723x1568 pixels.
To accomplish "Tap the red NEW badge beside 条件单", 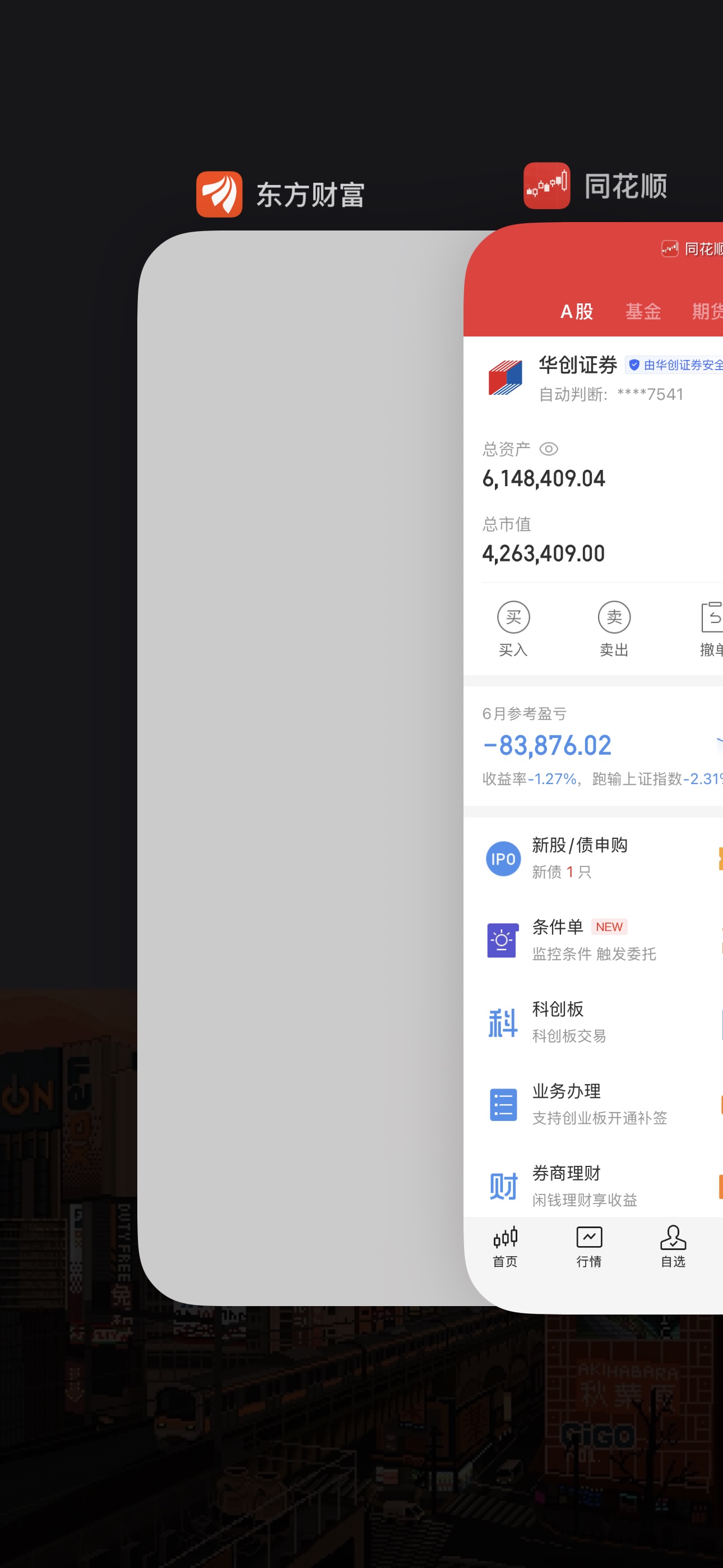I will [609, 927].
